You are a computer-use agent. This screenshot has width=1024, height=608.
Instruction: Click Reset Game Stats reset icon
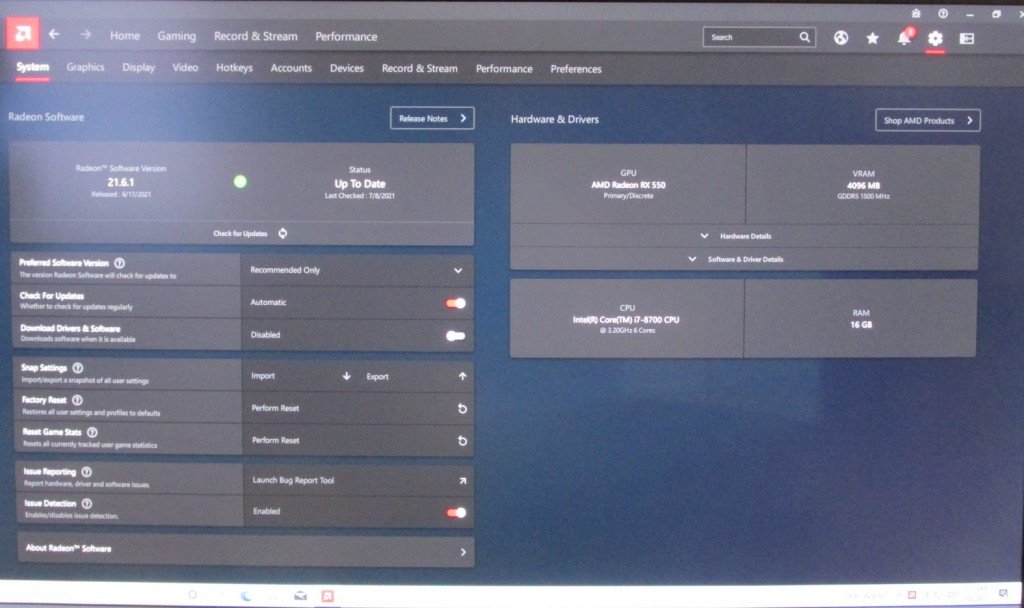click(x=462, y=441)
